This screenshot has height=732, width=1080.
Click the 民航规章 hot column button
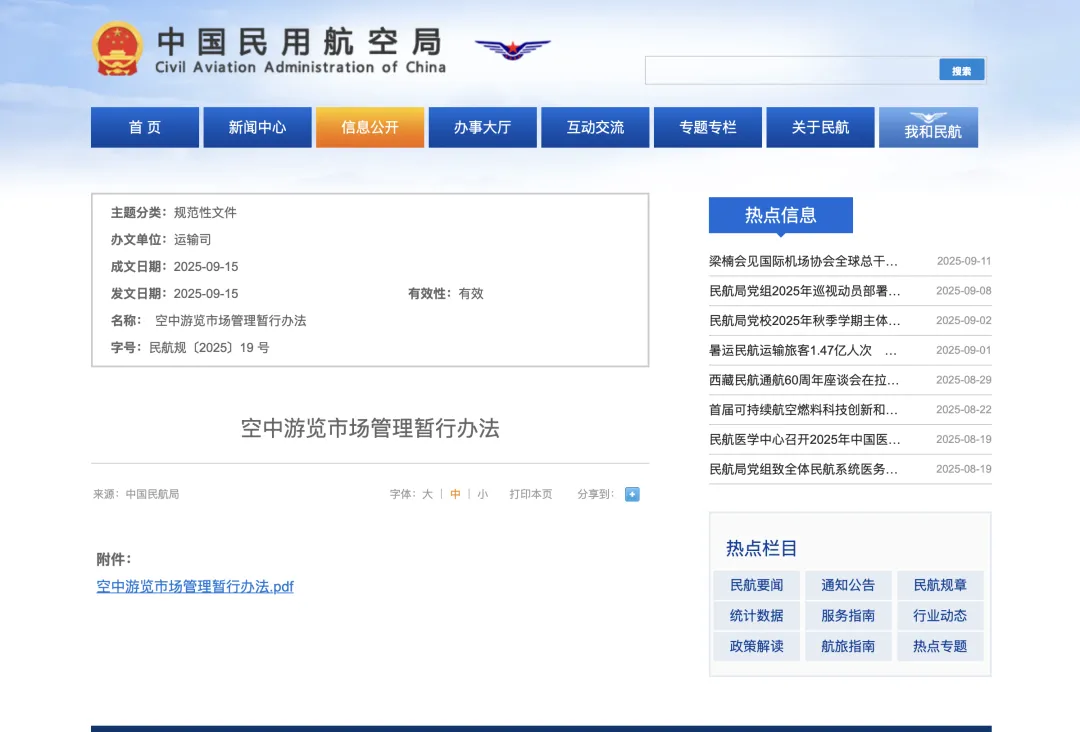coord(939,585)
